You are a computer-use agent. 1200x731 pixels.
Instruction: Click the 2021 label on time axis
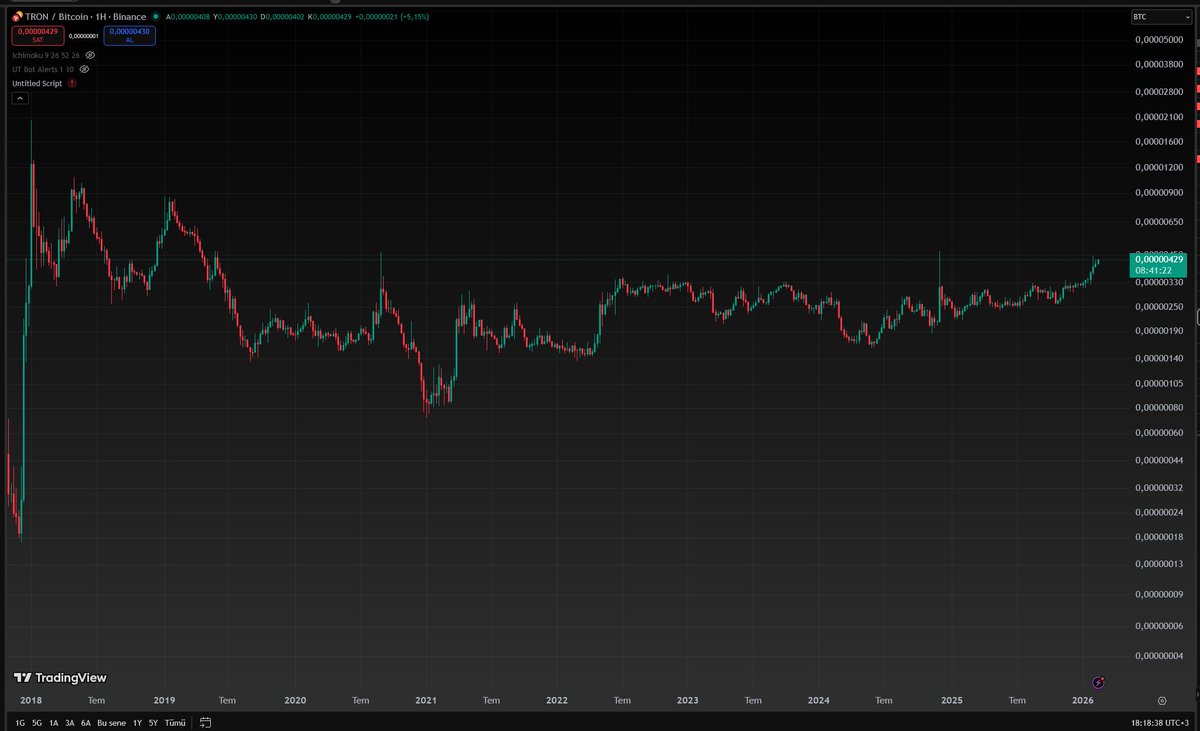[x=426, y=701]
